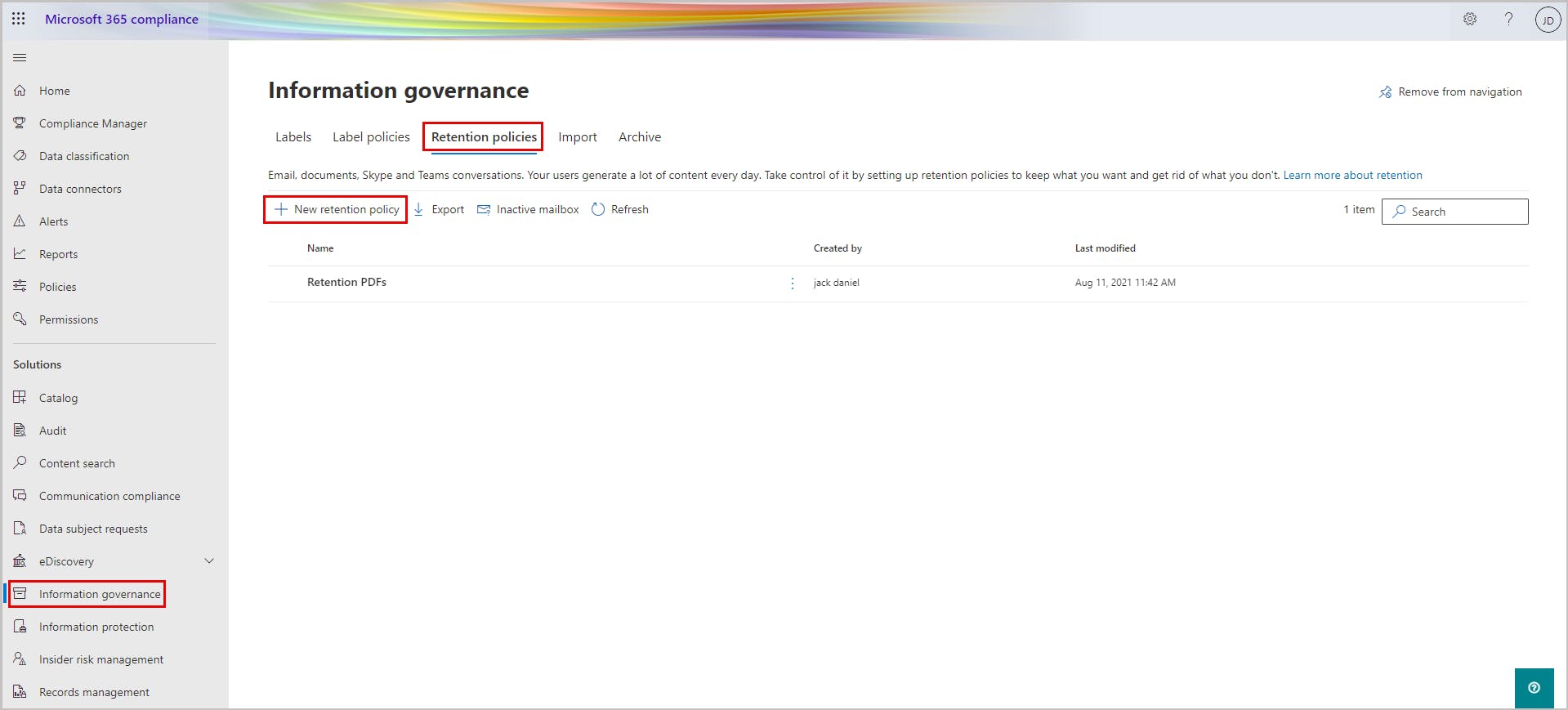Click the Compliance Manager trophy icon
The image size is (1568, 710).
pos(20,123)
